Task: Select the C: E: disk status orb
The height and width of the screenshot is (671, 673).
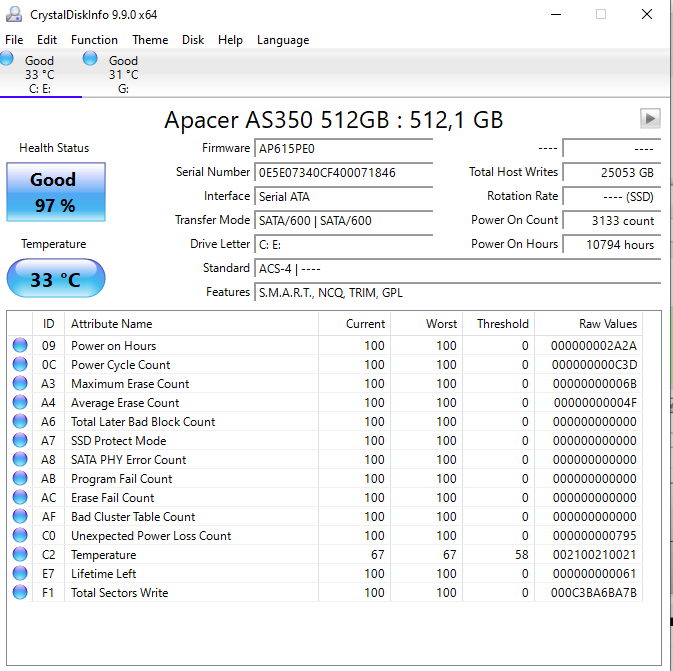Action: point(6,58)
